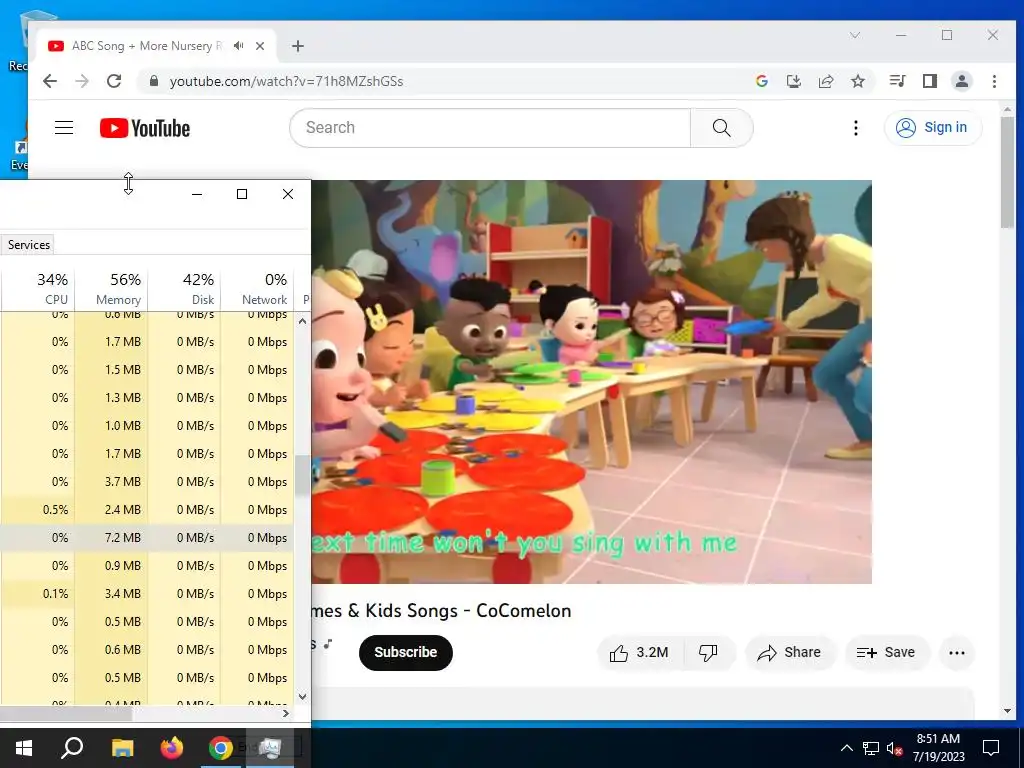The width and height of the screenshot is (1024, 768).
Task: Show hidden system tray icons
Action: coord(846,748)
